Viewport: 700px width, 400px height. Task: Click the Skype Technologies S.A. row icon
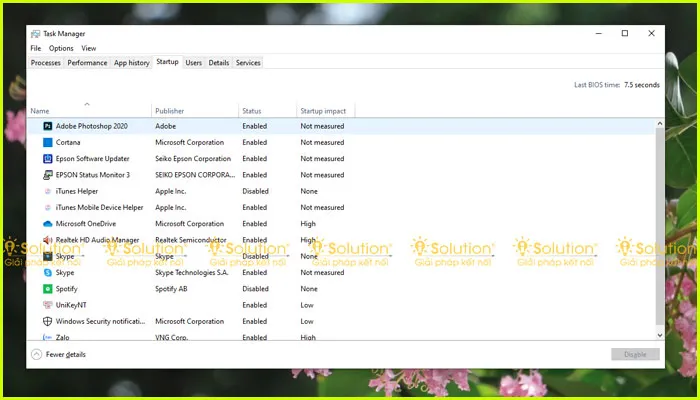click(x=47, y=273)
